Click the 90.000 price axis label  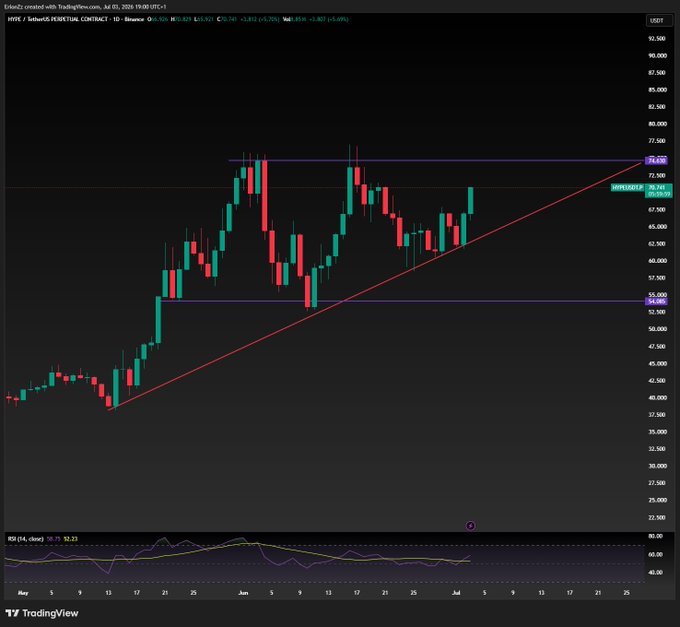[x=657, y=56]
